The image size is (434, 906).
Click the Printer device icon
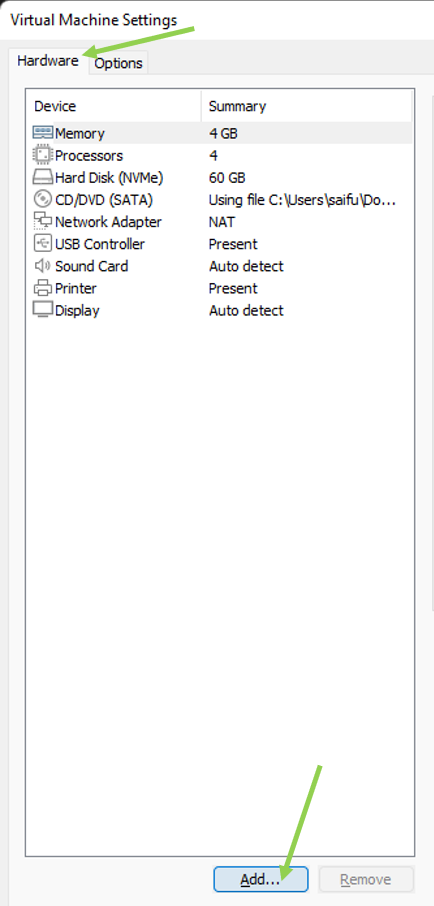pos(43,288)
